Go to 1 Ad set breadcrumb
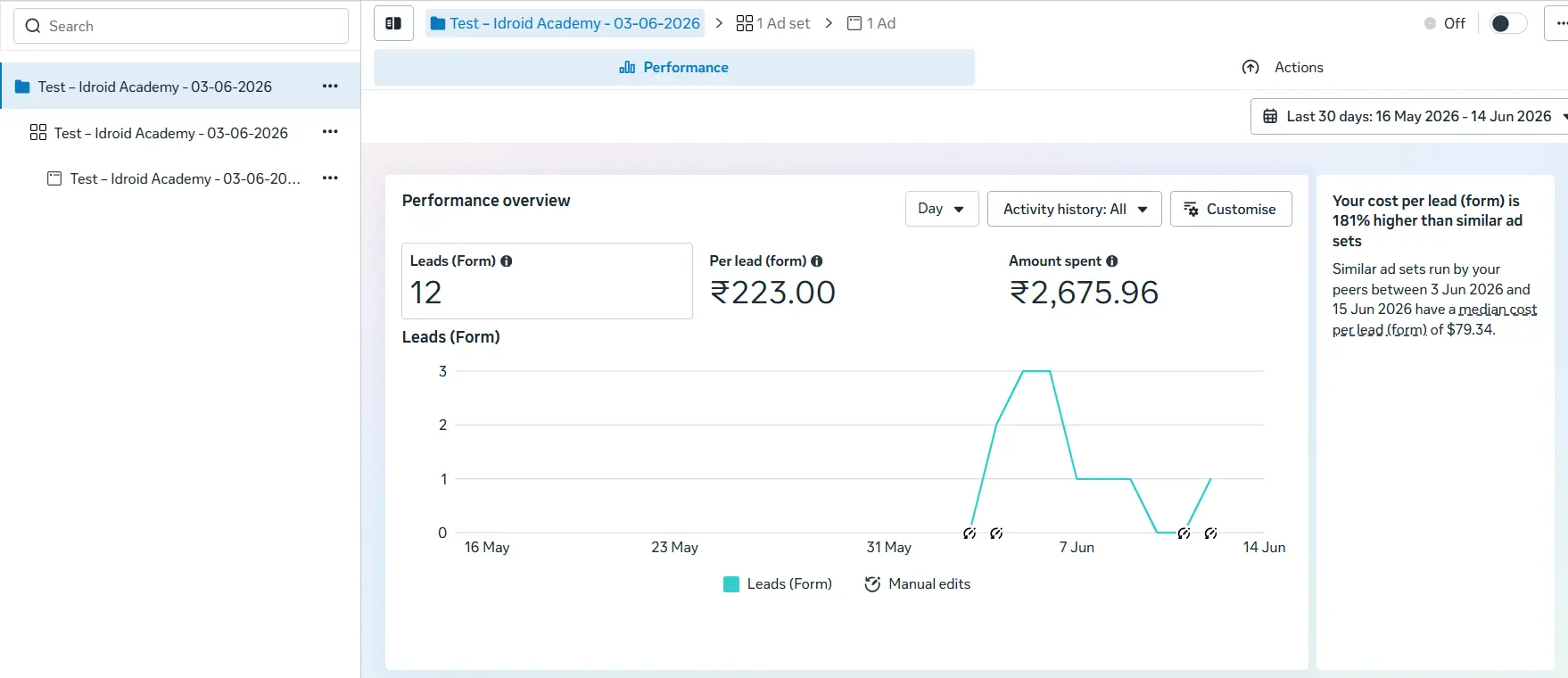Viewport: 1568px width, 678px height. tap(773, 23)
